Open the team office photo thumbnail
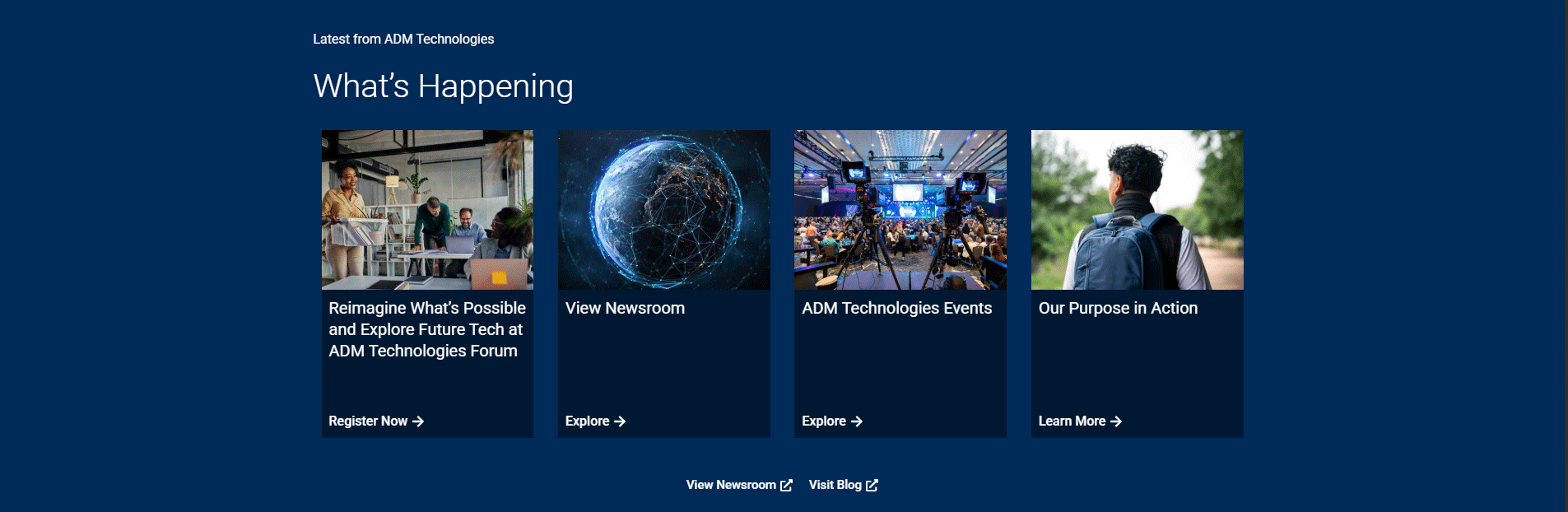This screenshot has width=1568, height=512. [427, 210]
